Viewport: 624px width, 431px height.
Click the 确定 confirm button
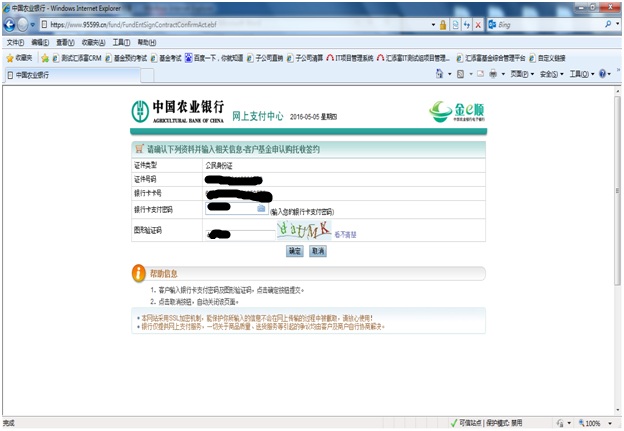[295, 252]
